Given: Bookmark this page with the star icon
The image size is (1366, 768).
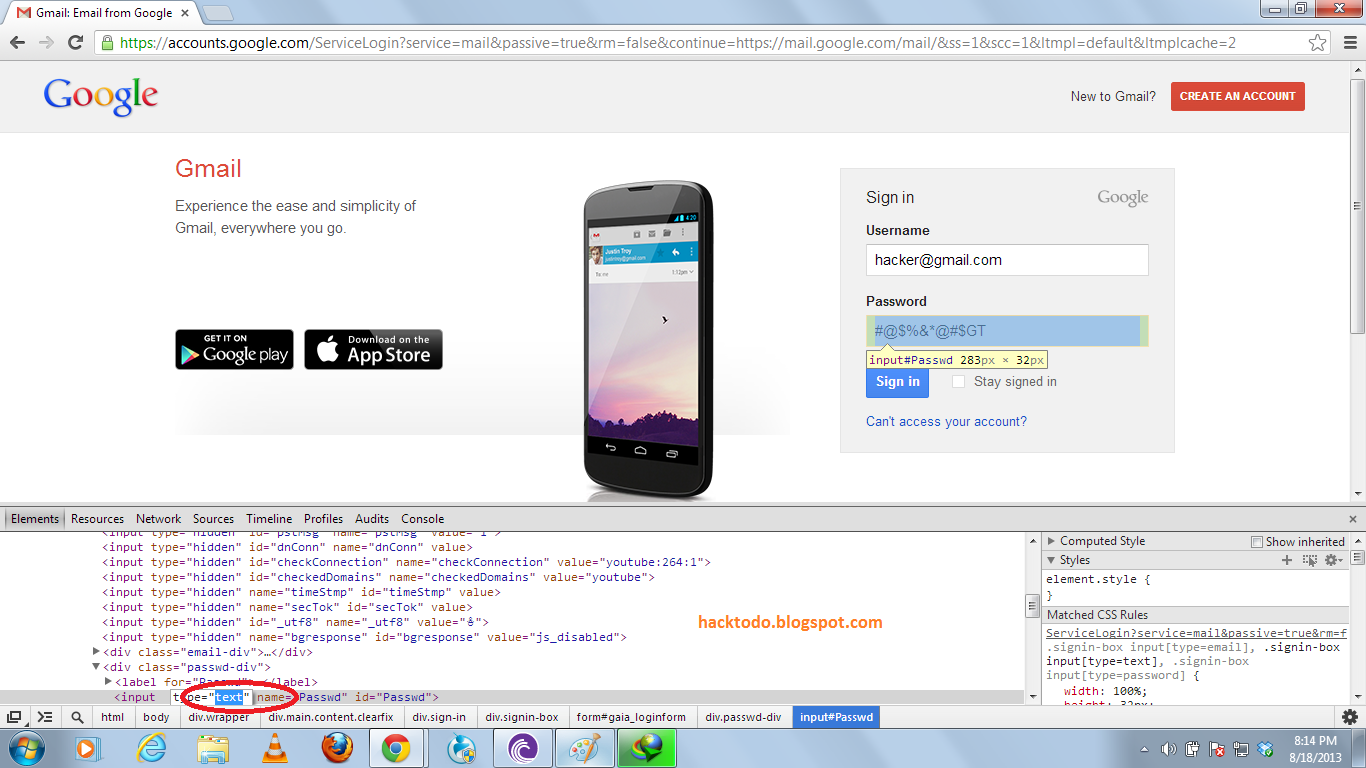Looking at the screenshot, I should [1318, 43].
